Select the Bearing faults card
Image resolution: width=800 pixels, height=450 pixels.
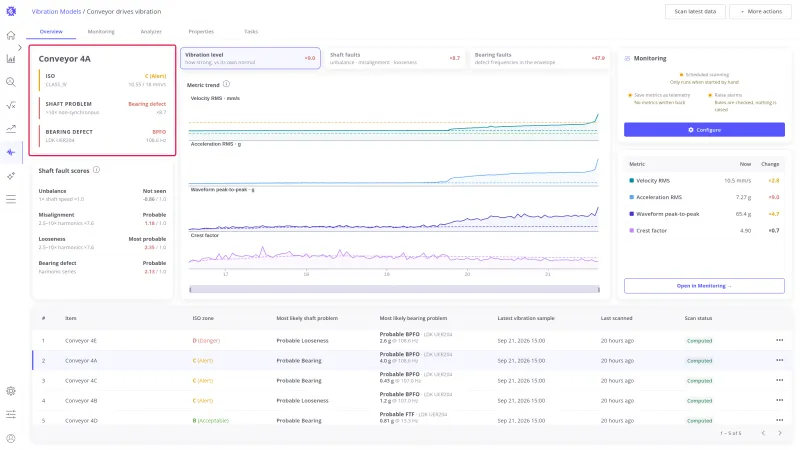[x=540, y=58]
